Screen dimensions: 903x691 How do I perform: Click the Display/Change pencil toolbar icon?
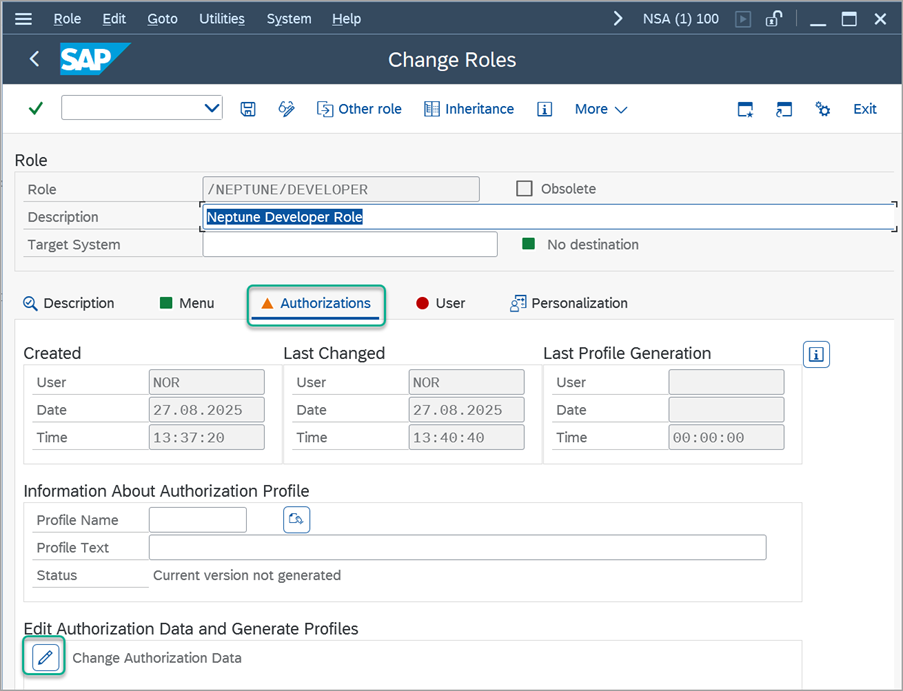pyautogui.click(x=286, y=109)
